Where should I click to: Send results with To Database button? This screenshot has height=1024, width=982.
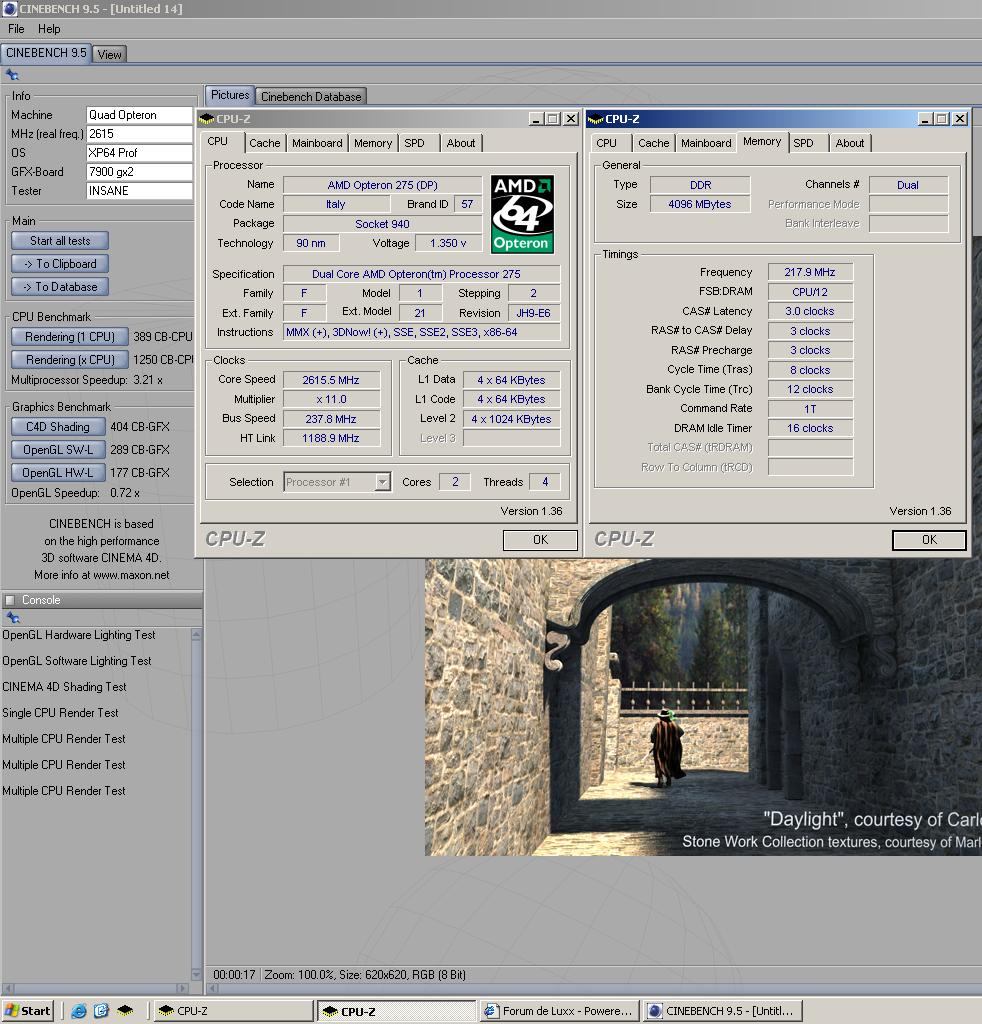point(60,287)
